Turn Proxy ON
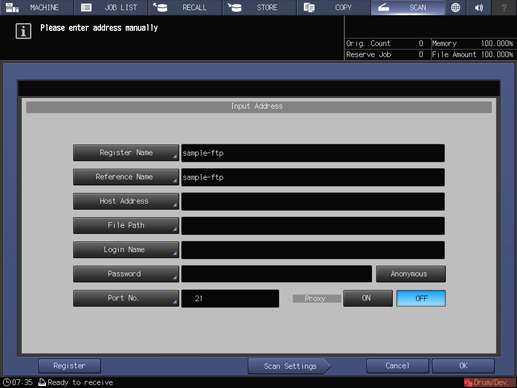 coord(368,298)
